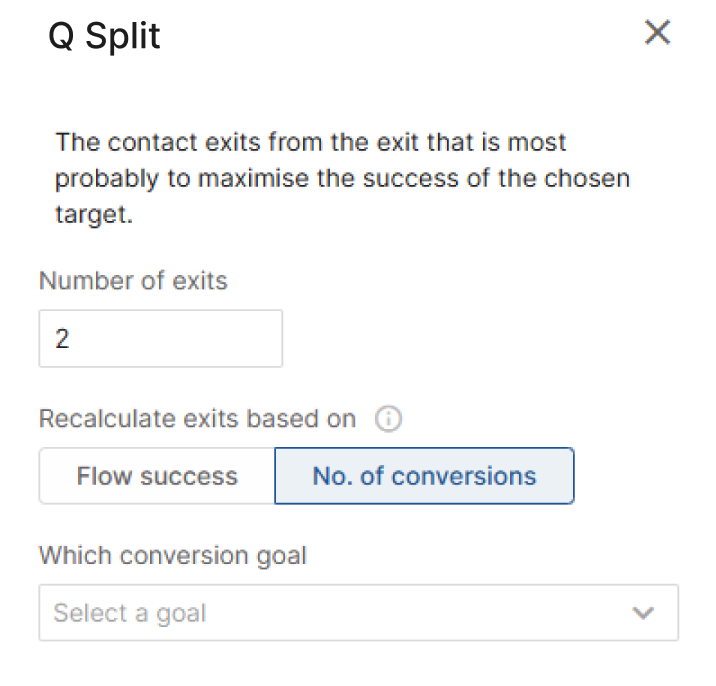The image size is (716, 686).
Task: Dismiss the panel with the X icon
Action: (x=657, y=32)
